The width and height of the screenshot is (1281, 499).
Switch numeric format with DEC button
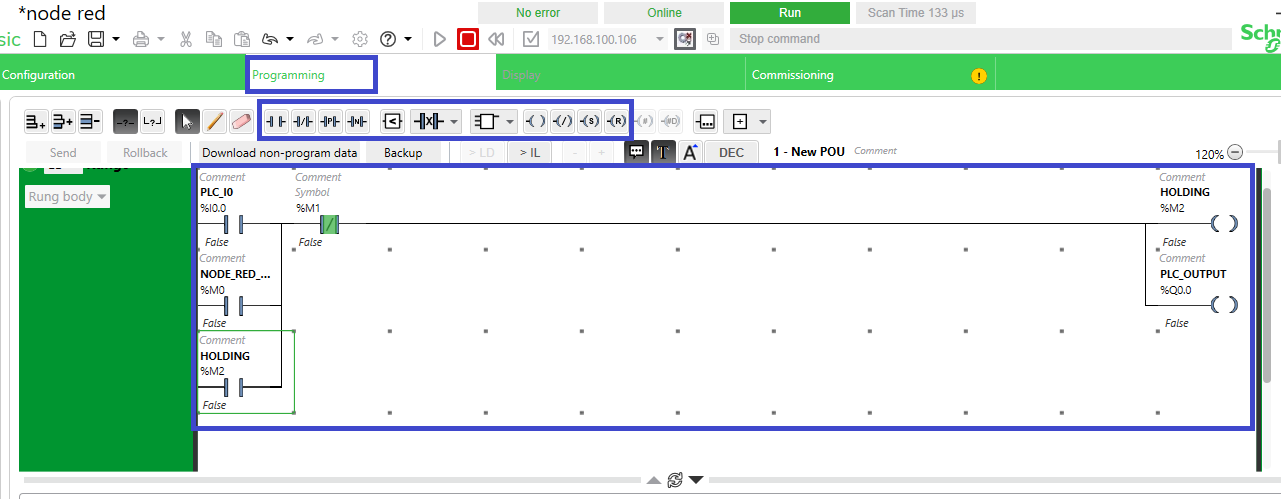tap(731, 153)
